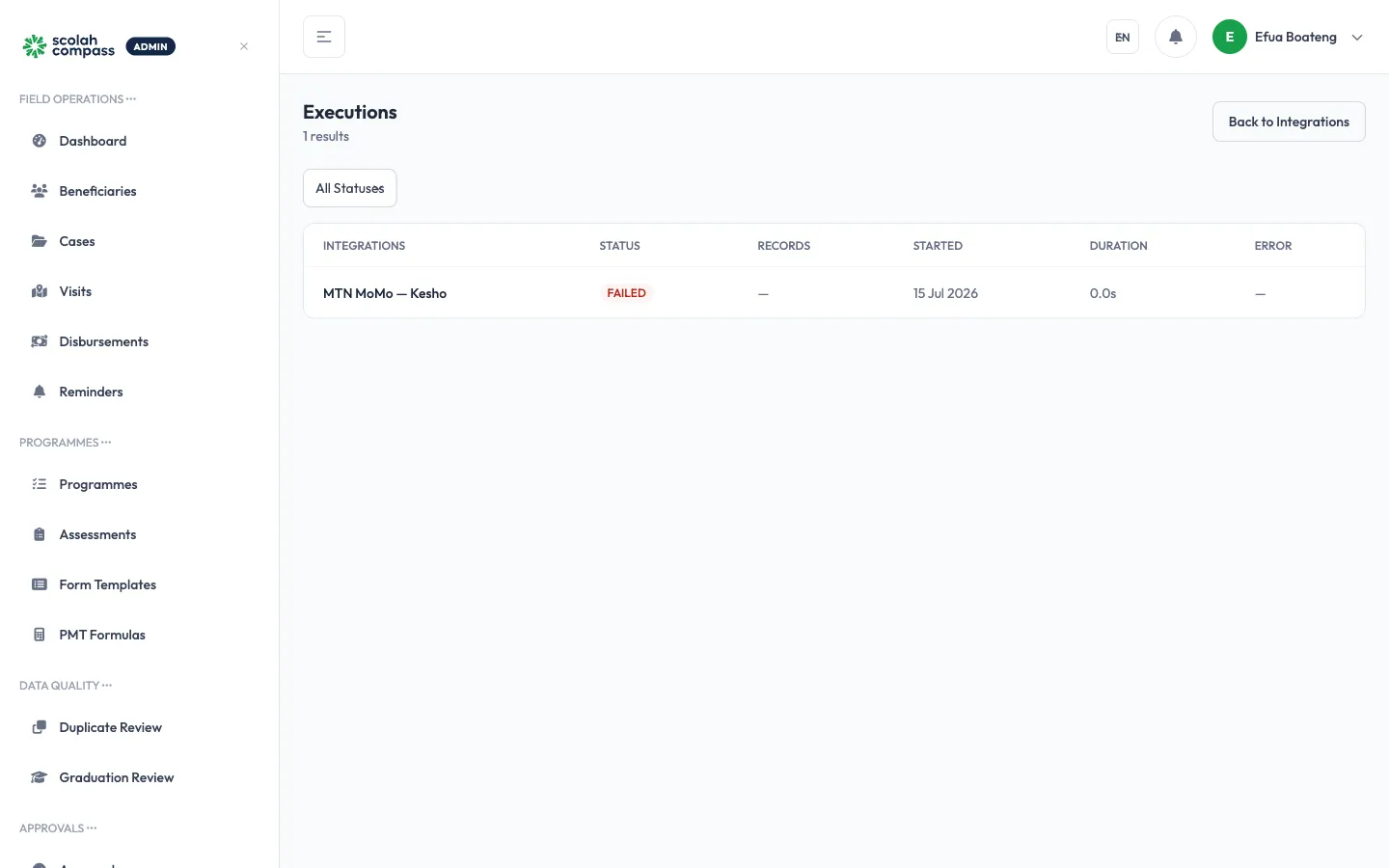Collapse the Programmes section header
Viewport: 1389px width, 868px height.
[65, 443]
